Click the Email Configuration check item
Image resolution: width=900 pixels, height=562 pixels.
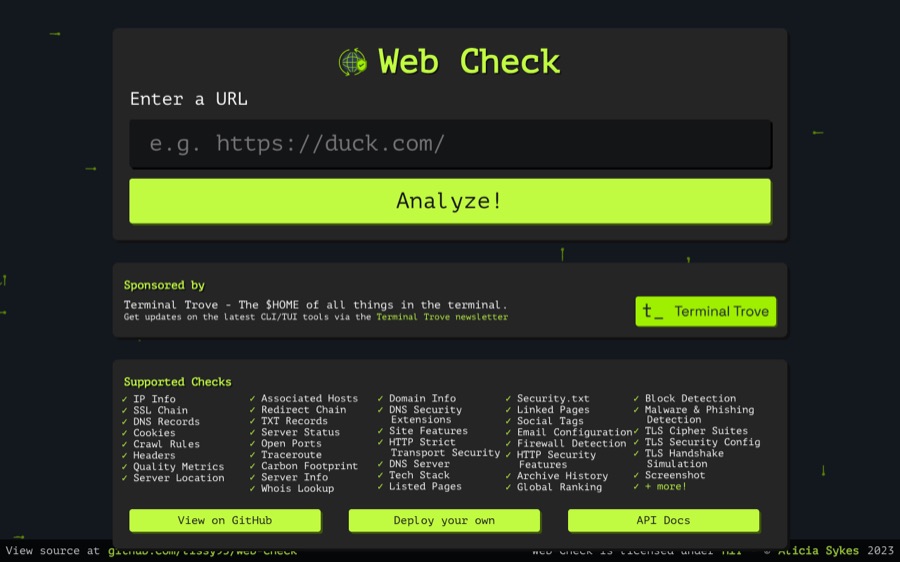pyautogui.click(x=575, y=432)
